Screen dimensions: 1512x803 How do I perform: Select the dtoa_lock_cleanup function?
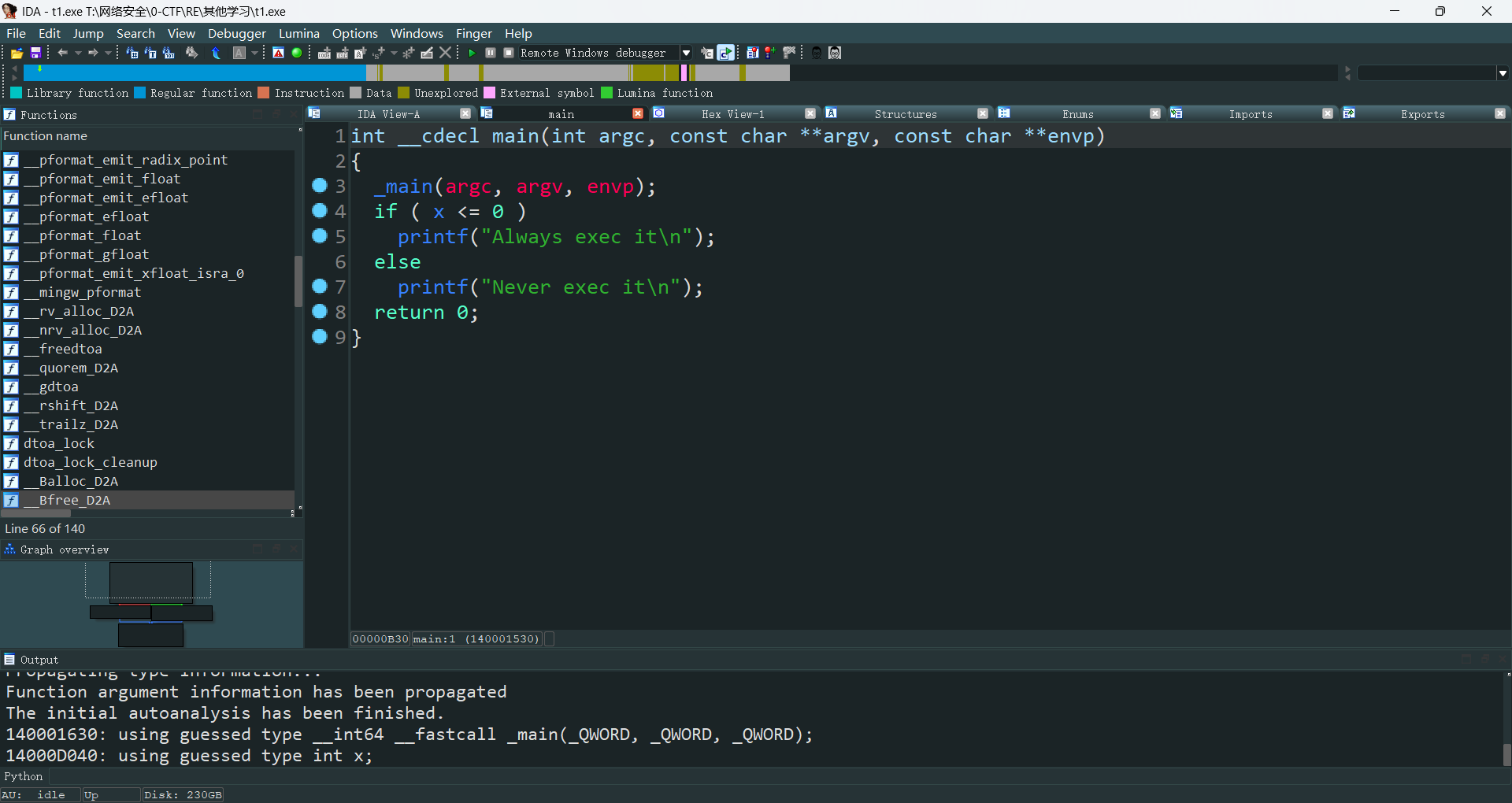click(x=90, y=462)
